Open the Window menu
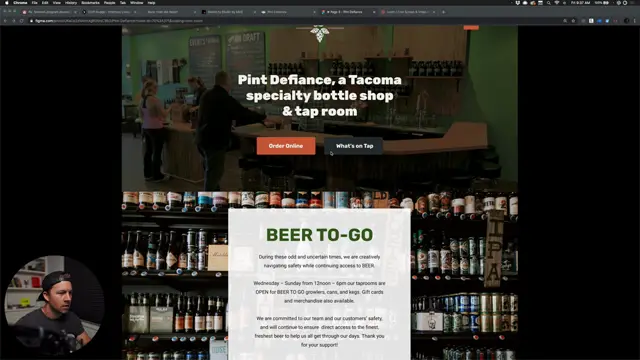 (x=136, y=2)
